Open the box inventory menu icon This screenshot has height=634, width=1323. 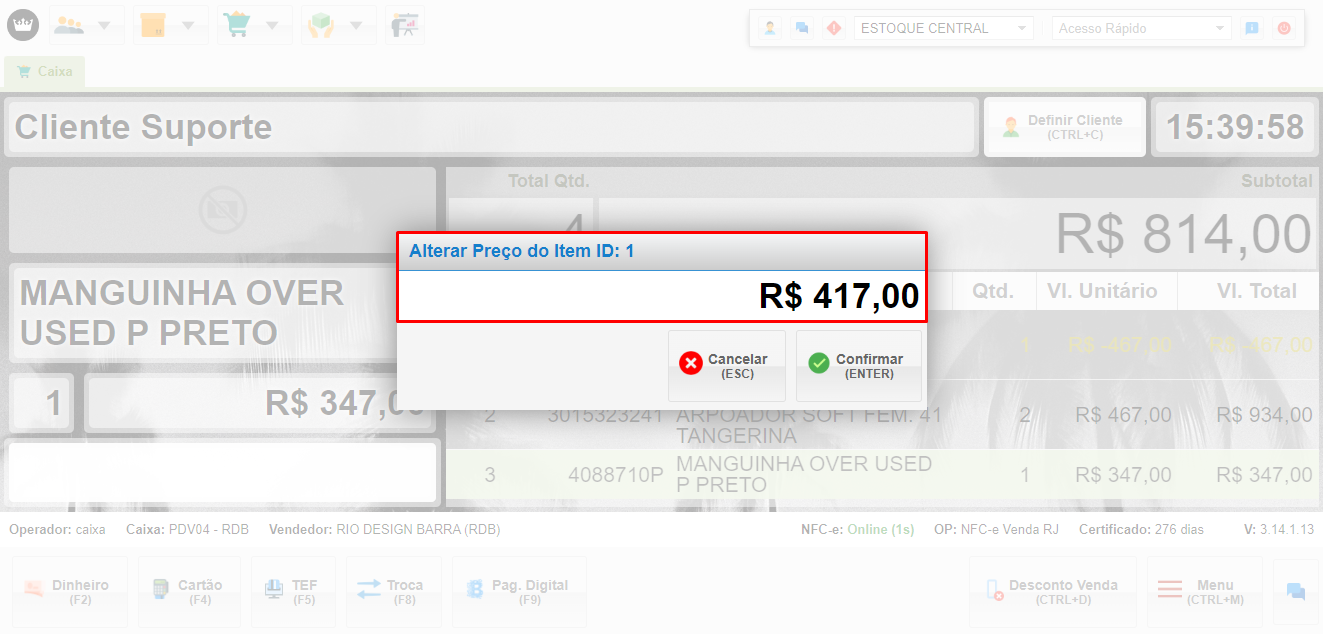153,25
